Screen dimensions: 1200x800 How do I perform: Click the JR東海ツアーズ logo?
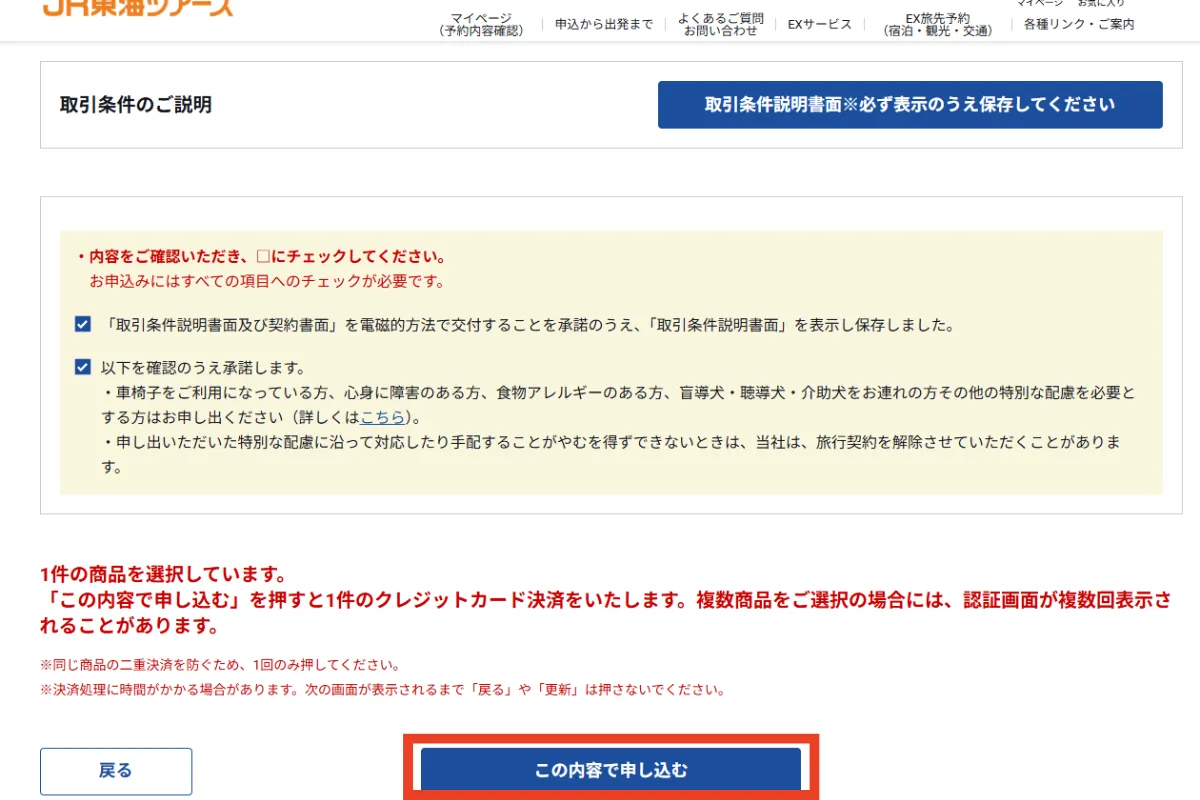coord(137,8)
